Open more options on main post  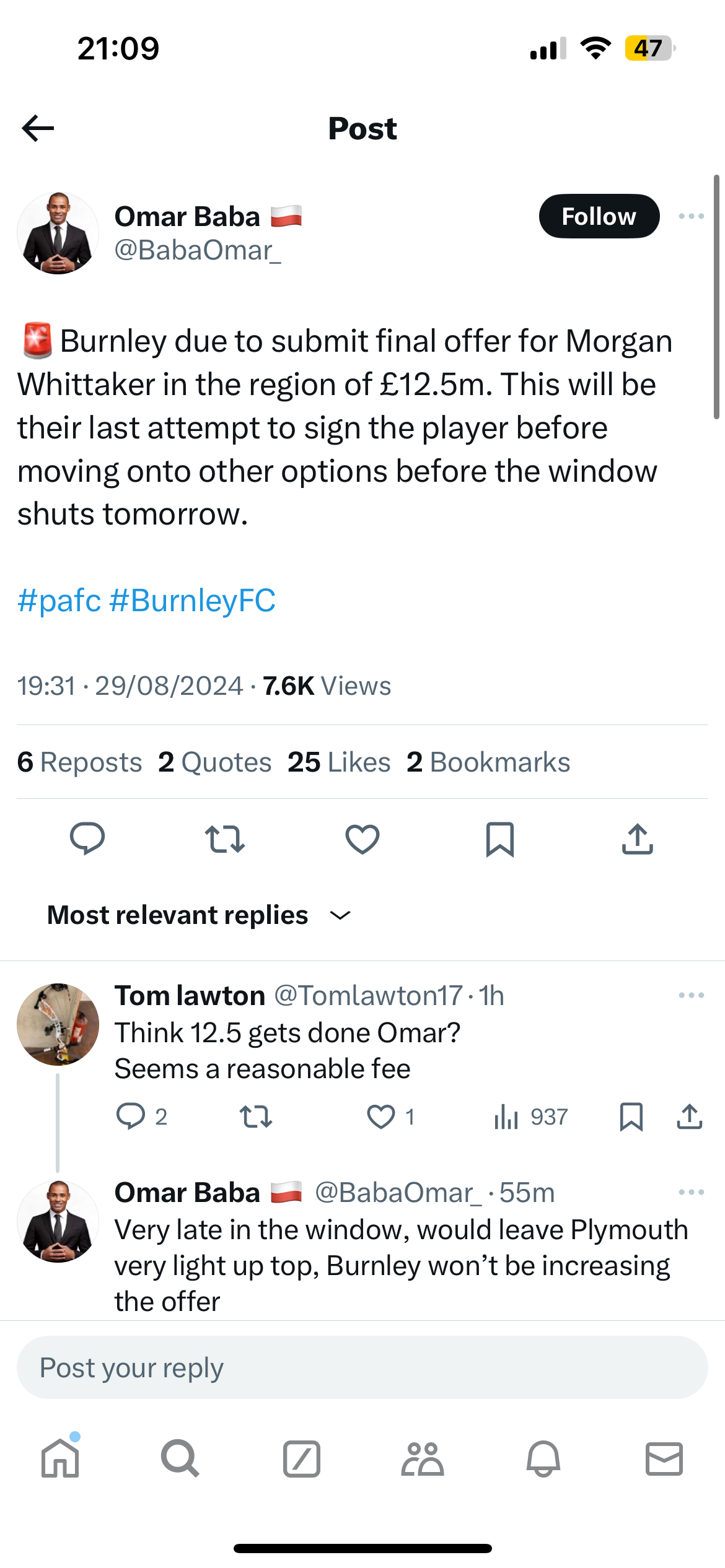pos(691,216)
